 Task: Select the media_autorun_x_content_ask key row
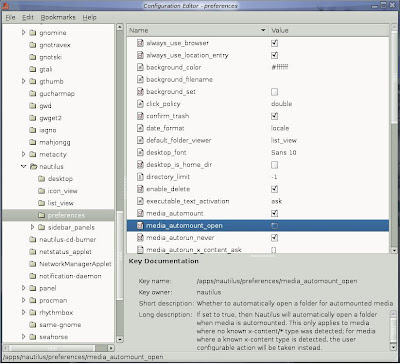[x=258, y=250]
